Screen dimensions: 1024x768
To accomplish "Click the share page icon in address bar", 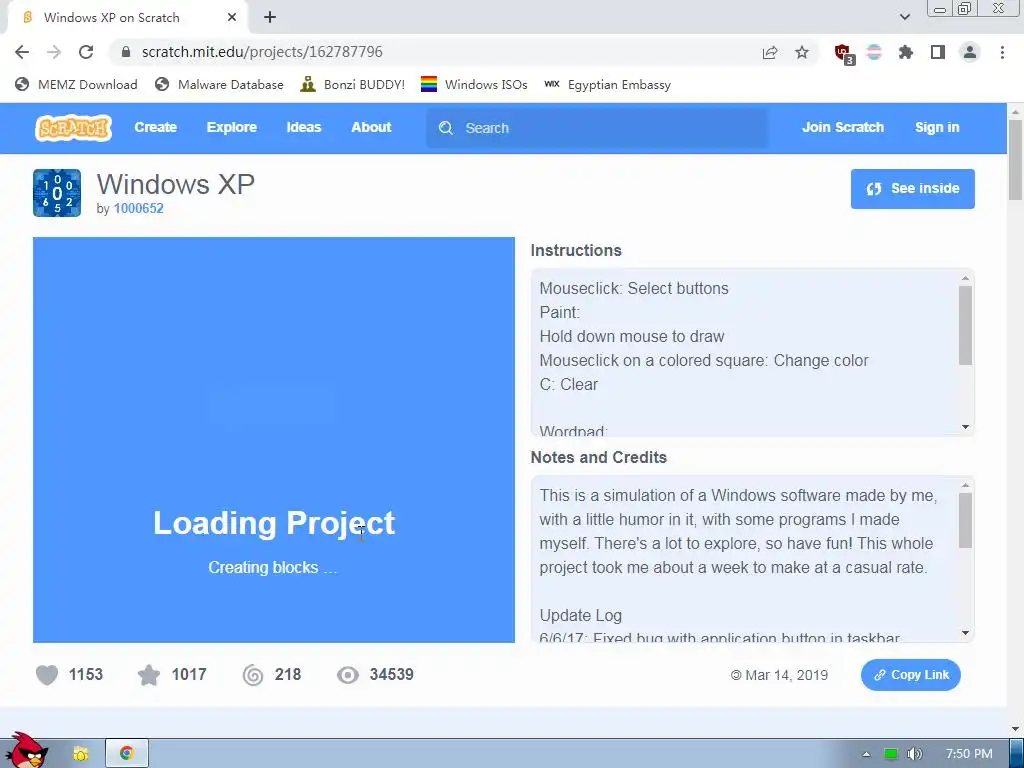I will (770, 52).
